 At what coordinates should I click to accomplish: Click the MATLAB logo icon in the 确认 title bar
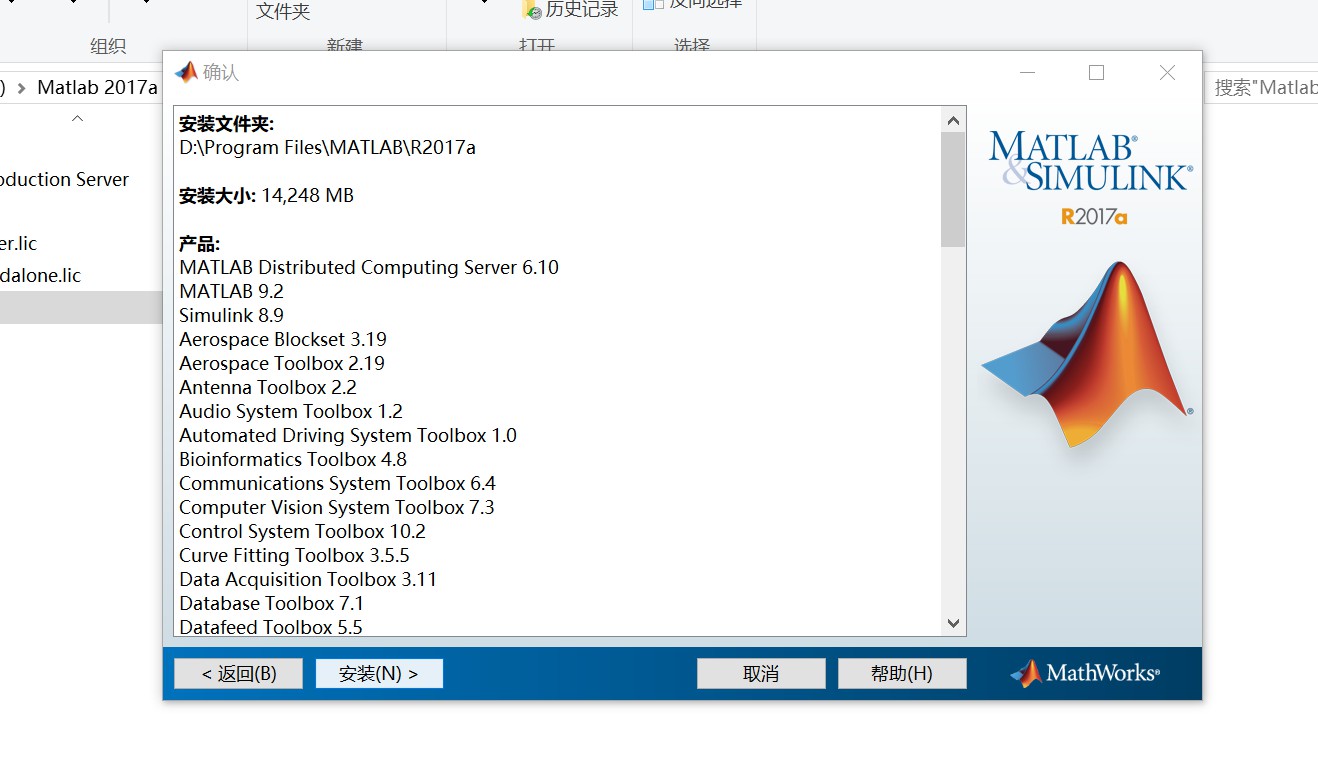point(186,72)
